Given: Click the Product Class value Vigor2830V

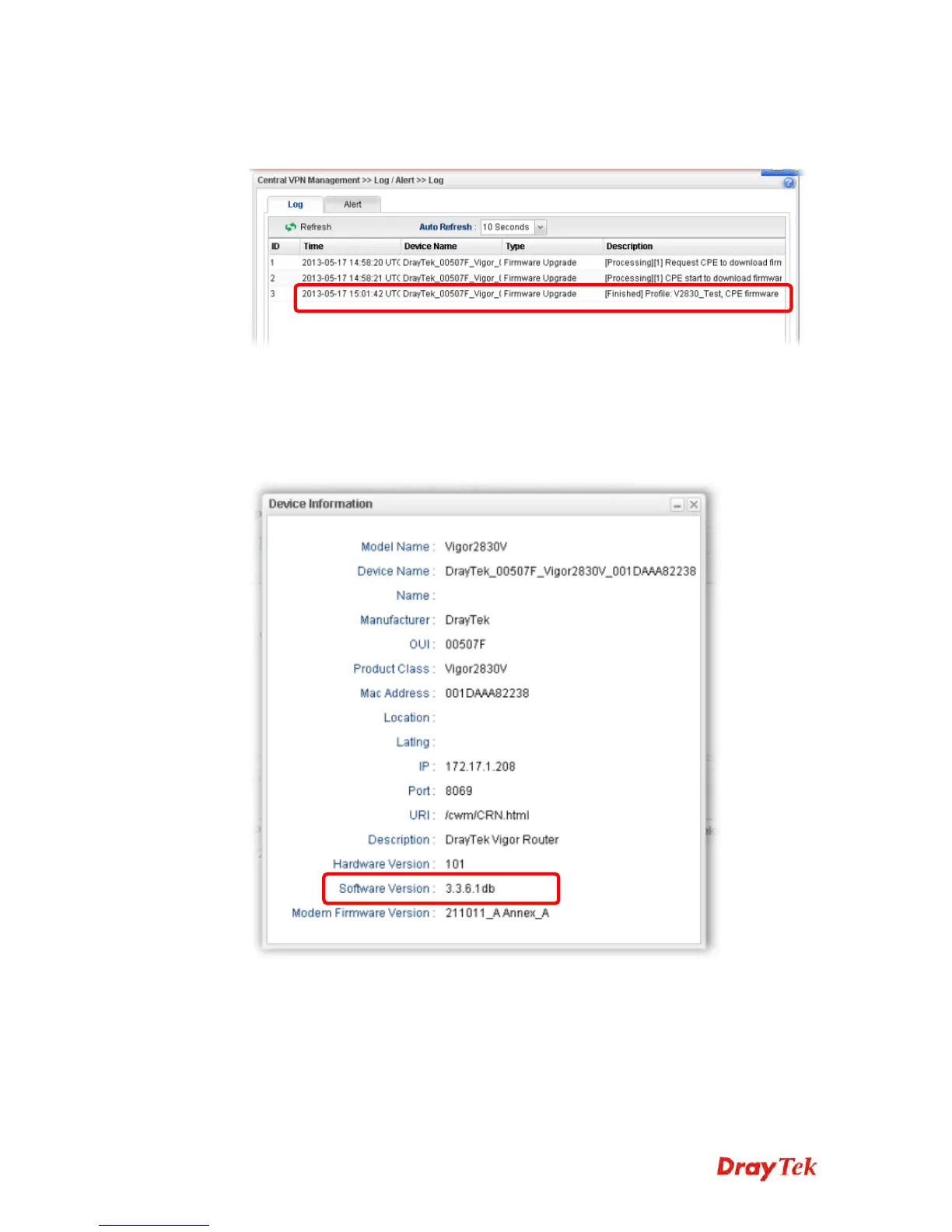Looking at the screenshot, I should tap(476, 669).
